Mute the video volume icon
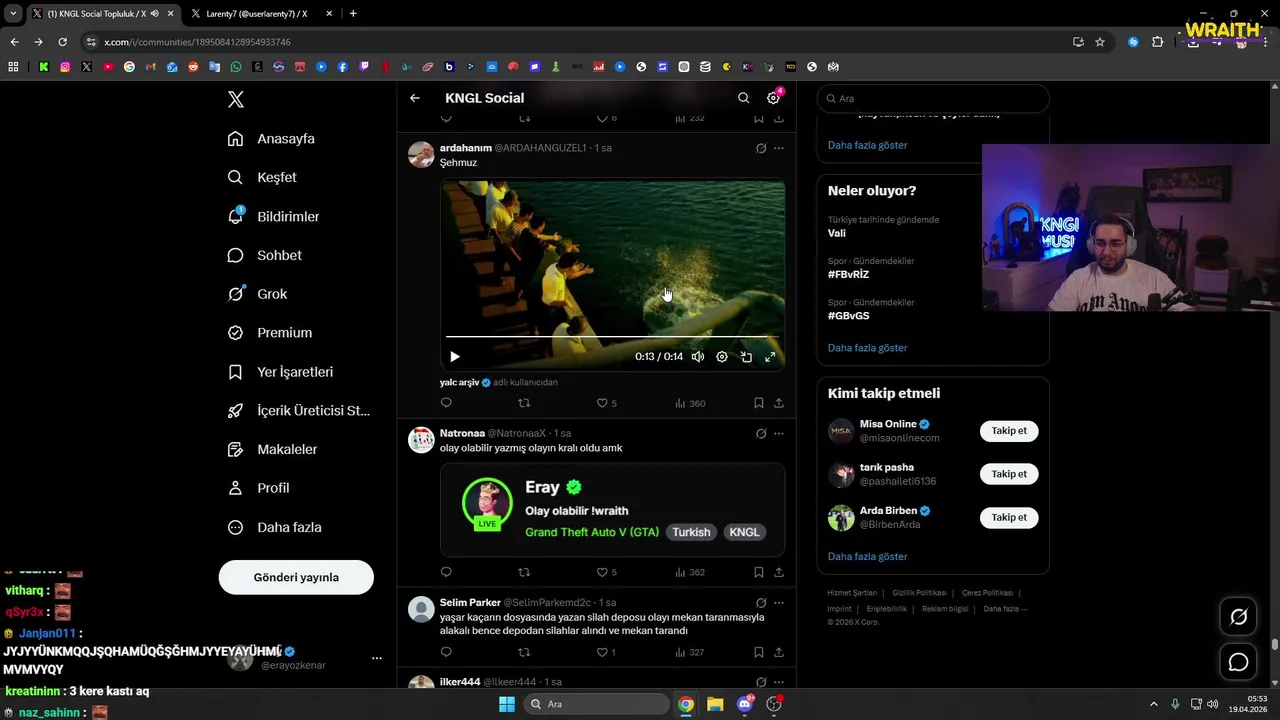Image resolution: width=1280 pixels, height=720 pixels. point(698,357)
